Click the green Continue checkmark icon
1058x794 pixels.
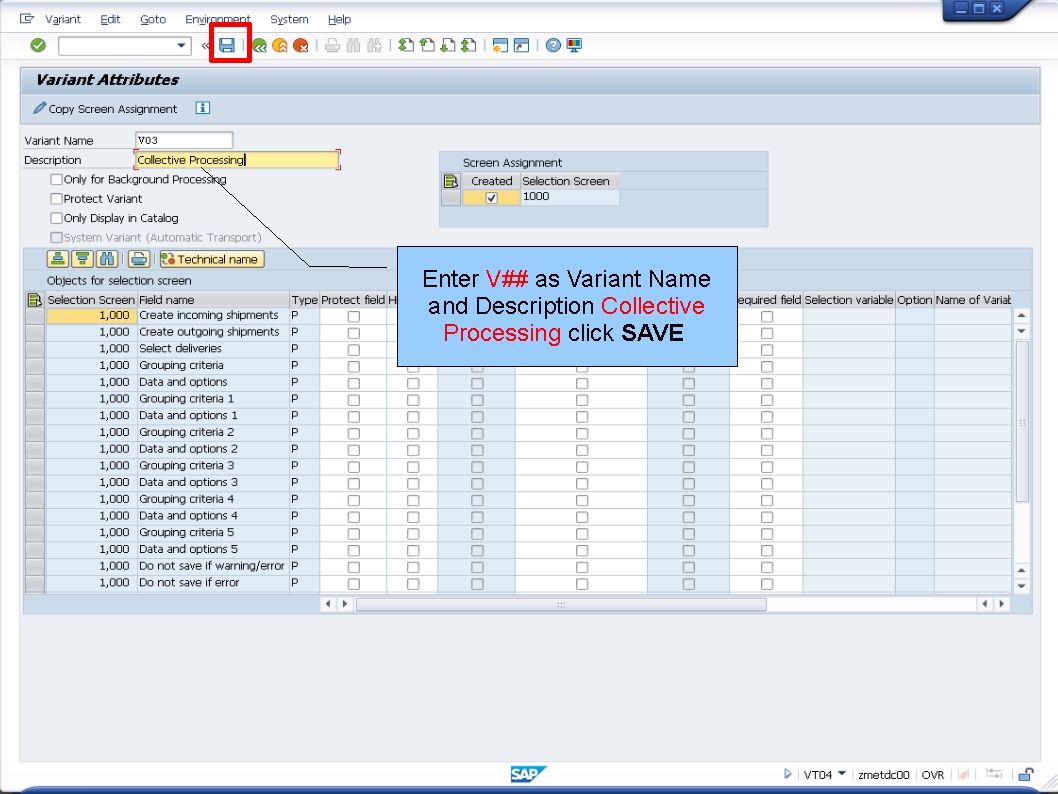tap(36, 44)
